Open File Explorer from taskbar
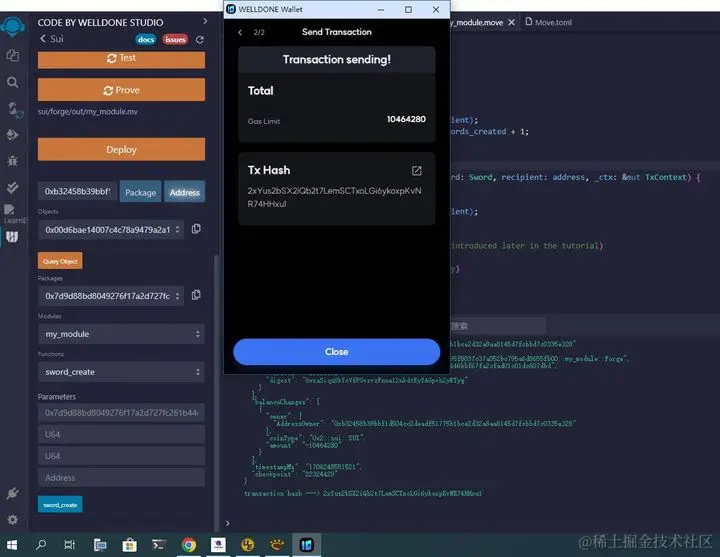Screen dimensions: 720x557 100,545
